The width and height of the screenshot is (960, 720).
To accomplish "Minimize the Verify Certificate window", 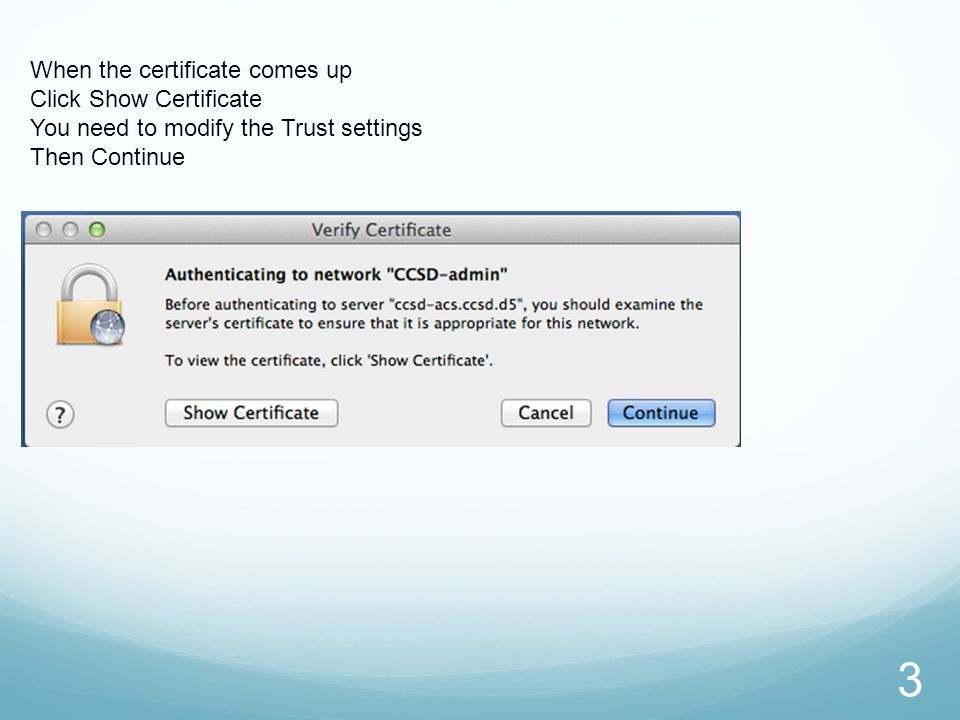I will tap(70, 230).
